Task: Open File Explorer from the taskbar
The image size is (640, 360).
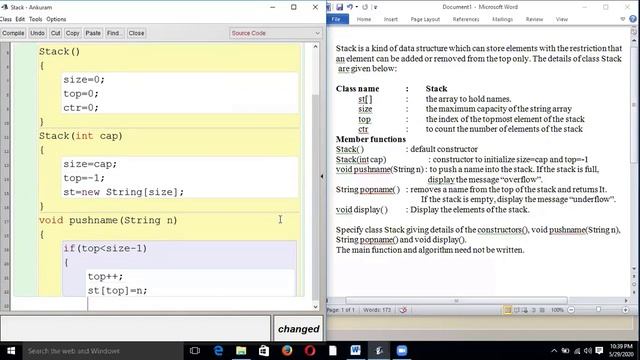Action: pyautogui.click(x=241, y=351)
